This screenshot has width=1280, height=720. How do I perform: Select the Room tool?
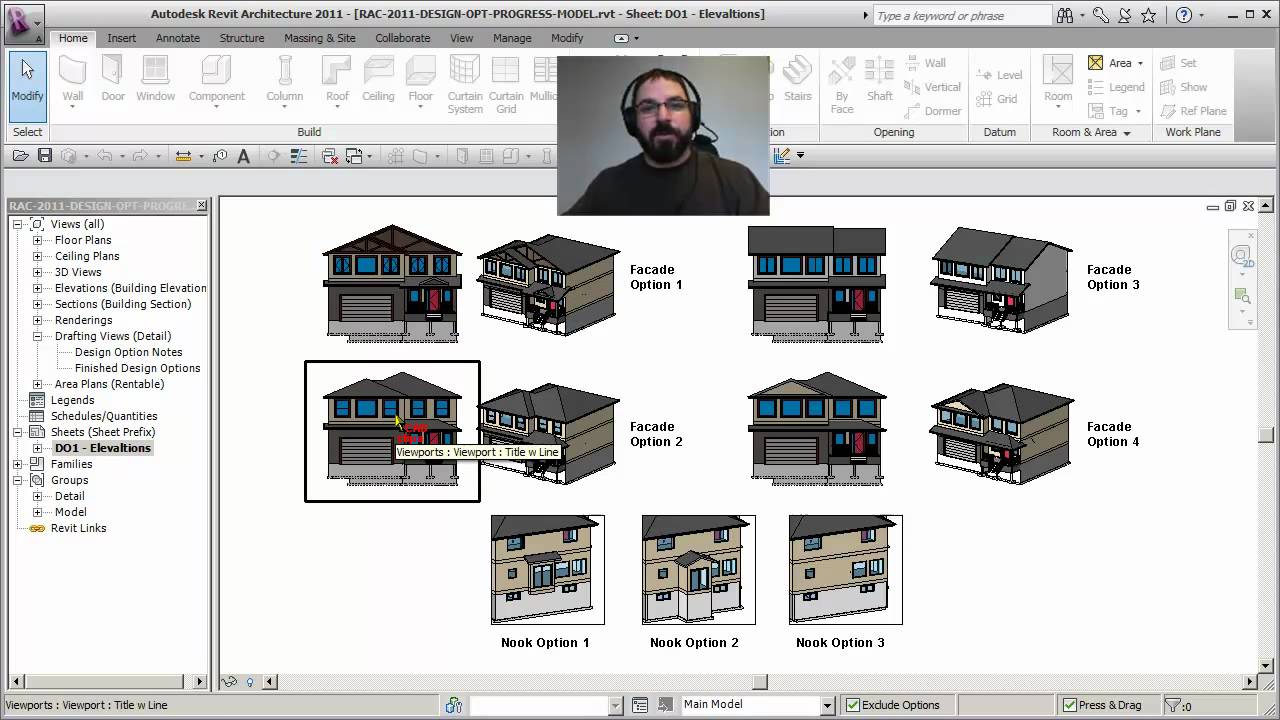1056,80
